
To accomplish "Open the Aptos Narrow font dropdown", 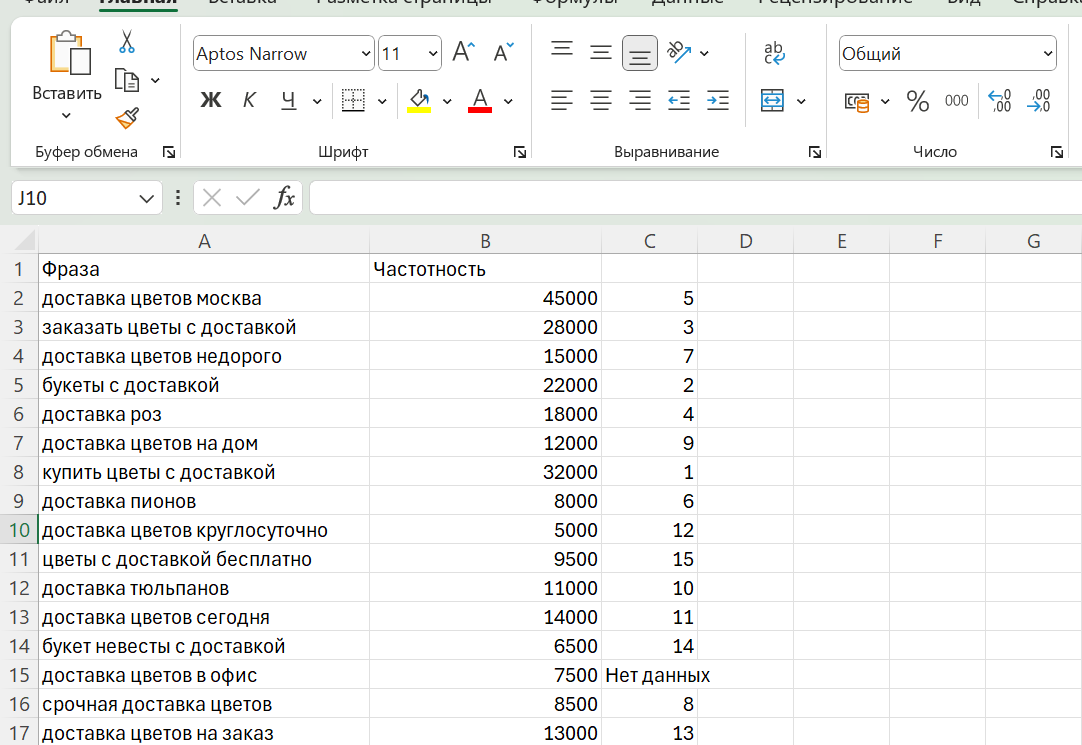I will point(366,54).
